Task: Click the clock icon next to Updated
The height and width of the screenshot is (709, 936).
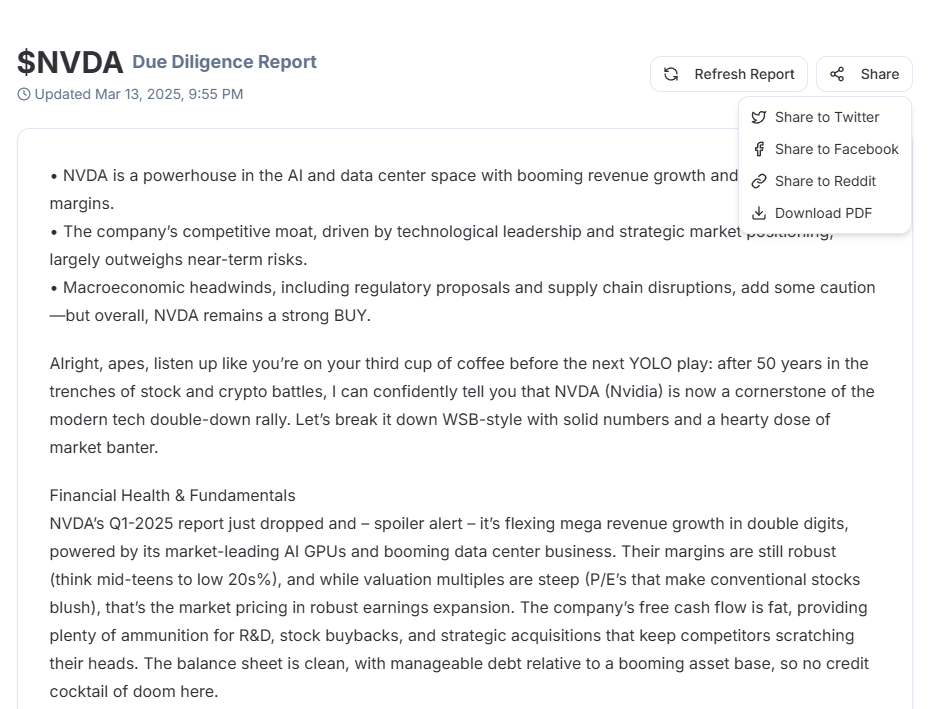Action: tap(24, 94)
